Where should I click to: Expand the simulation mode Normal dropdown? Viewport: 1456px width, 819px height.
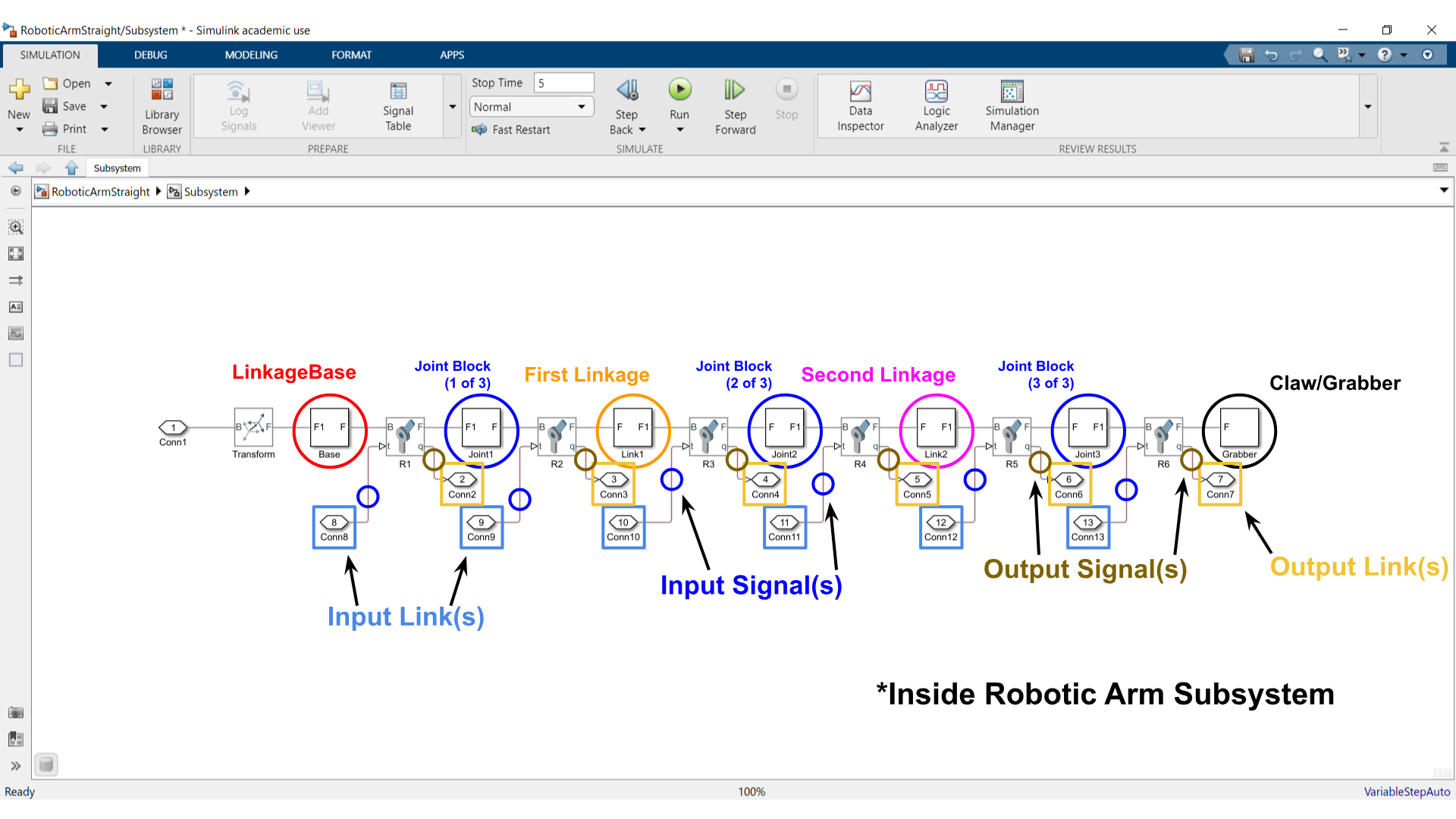582,107
